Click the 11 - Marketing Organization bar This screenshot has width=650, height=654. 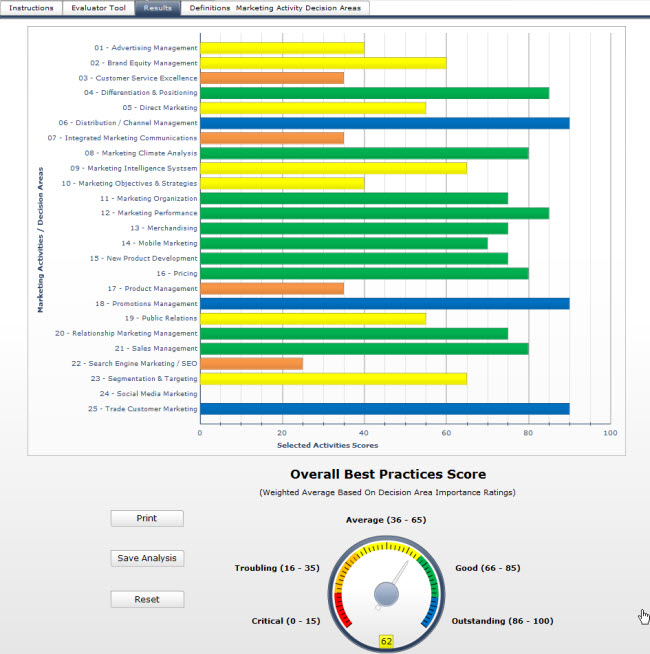point(354,199)
